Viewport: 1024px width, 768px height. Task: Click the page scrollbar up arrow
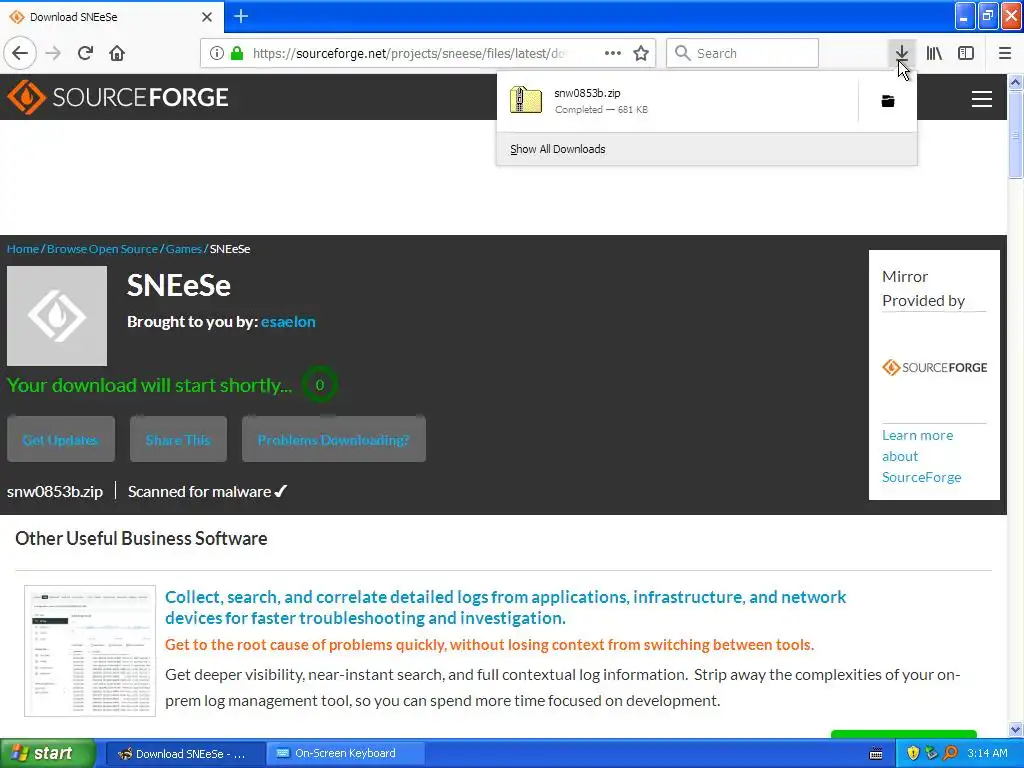point(1015,82)
